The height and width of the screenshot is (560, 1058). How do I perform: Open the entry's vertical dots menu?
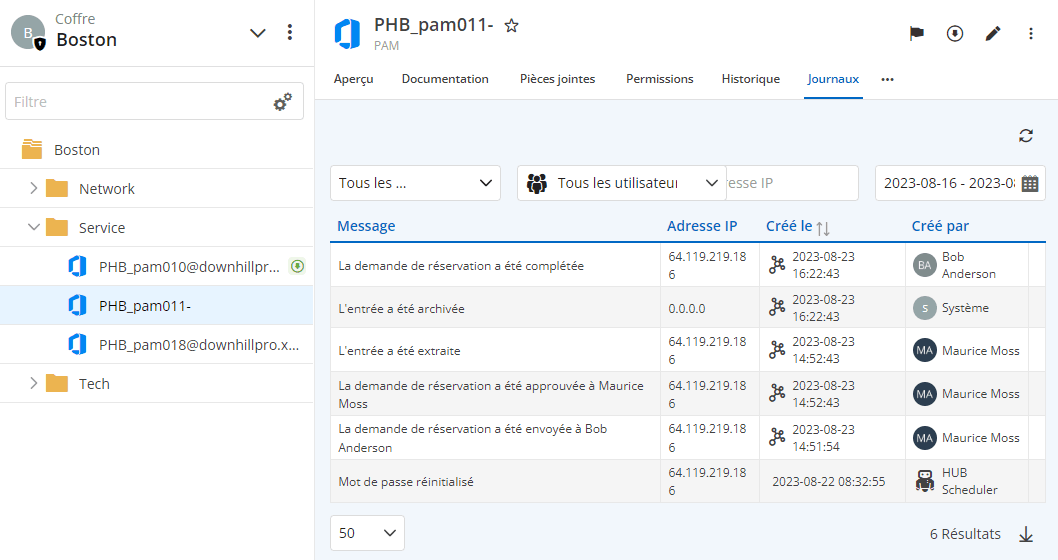[1030, 33]
